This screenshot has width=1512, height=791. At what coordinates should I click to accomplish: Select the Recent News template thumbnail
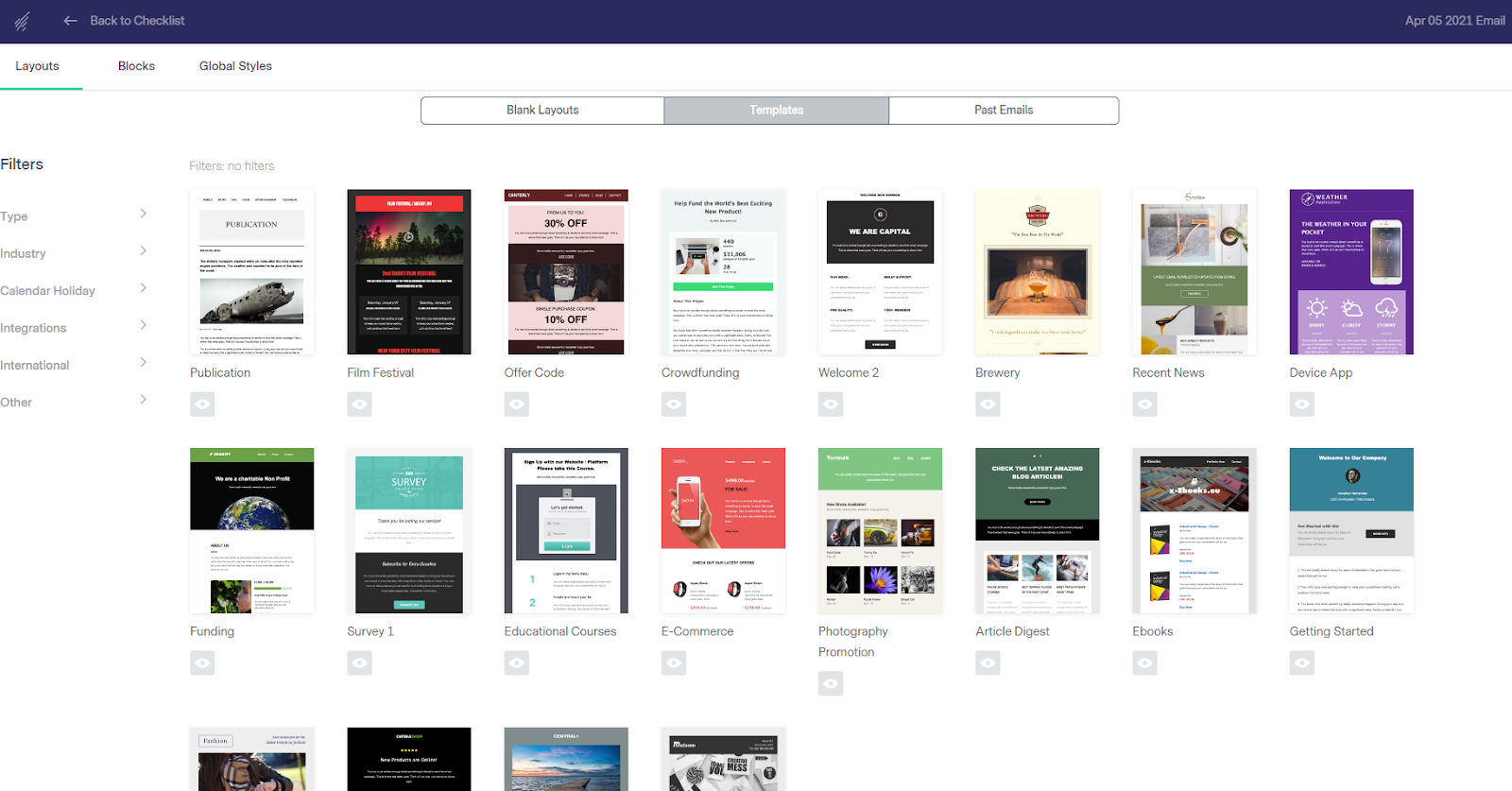[x=1194, y=272]
